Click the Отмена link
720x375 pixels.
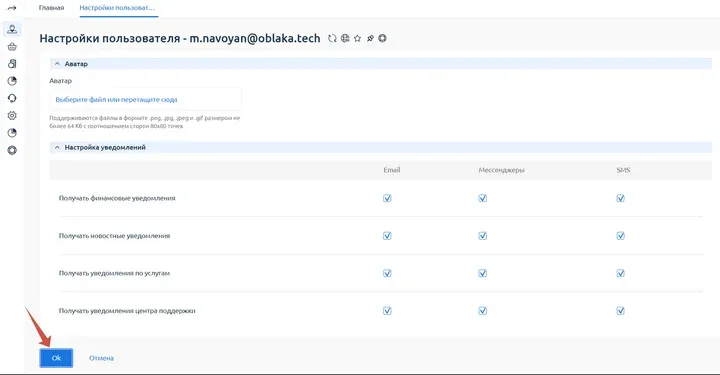tap(101, 358)
